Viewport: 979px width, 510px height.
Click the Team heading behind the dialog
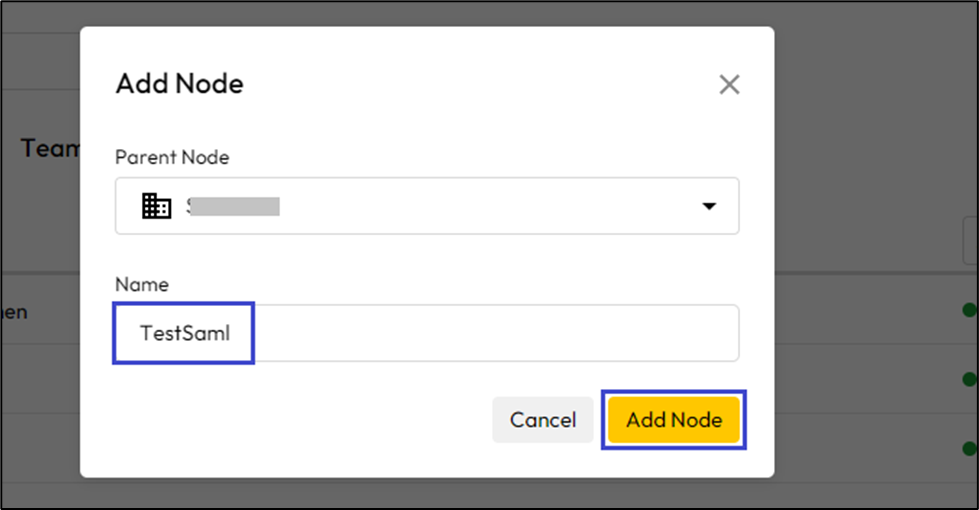point(50,149)
